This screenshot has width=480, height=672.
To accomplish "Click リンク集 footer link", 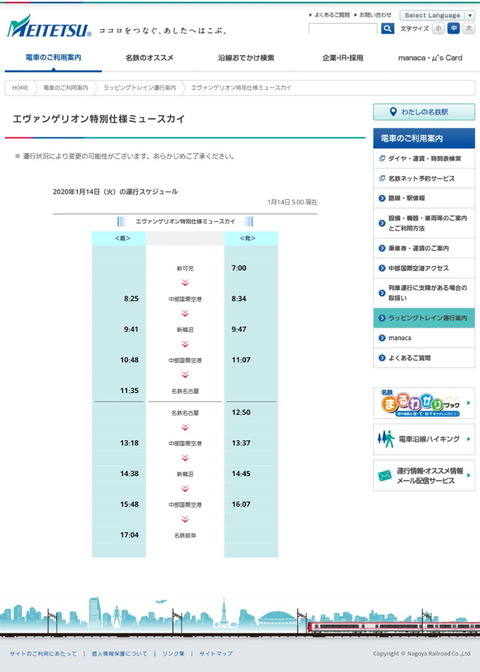I will 173,654.
